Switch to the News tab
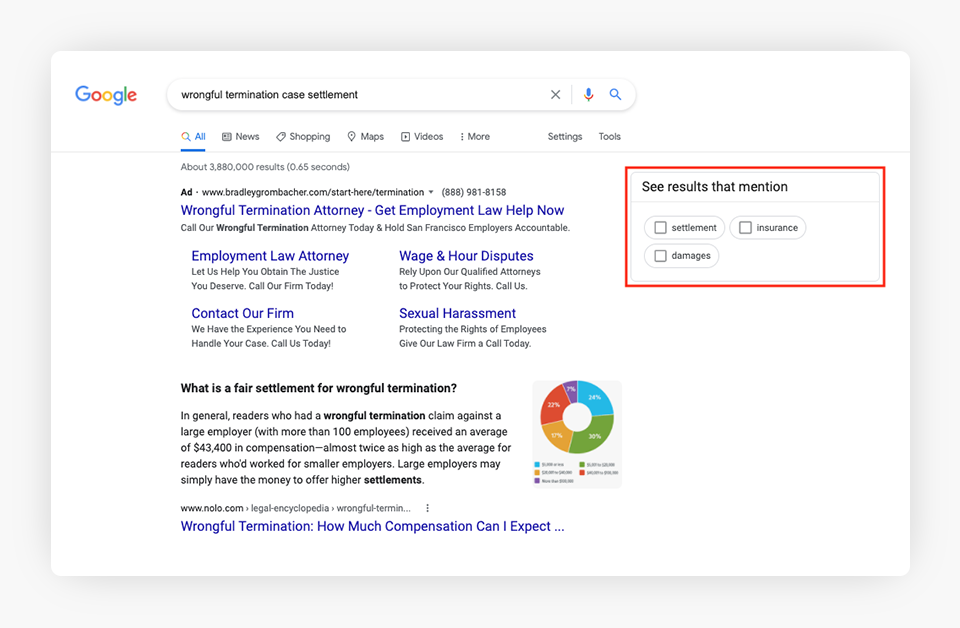The width and height of the screenshot is (960, 628). [240, 137]
